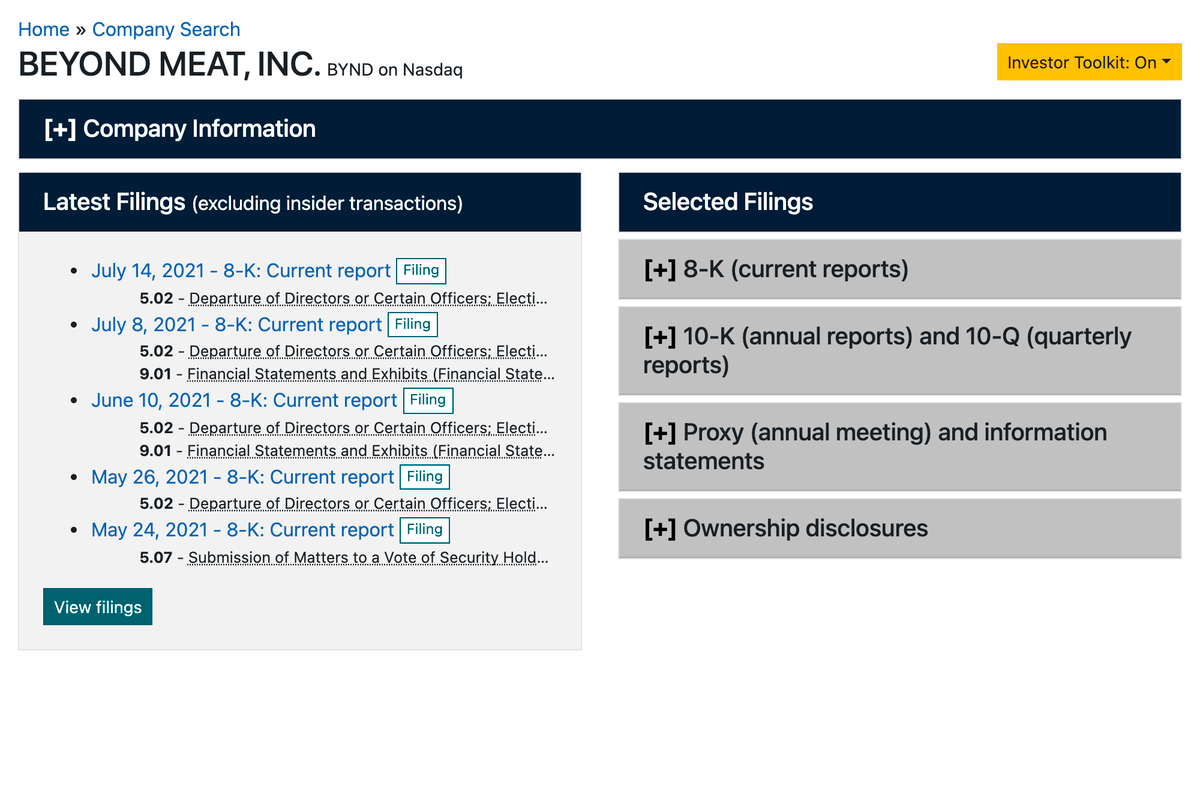Click Filing badge for May 24, 2021
The width and height of the screenshot is (1200, 798).
point(425,530)
